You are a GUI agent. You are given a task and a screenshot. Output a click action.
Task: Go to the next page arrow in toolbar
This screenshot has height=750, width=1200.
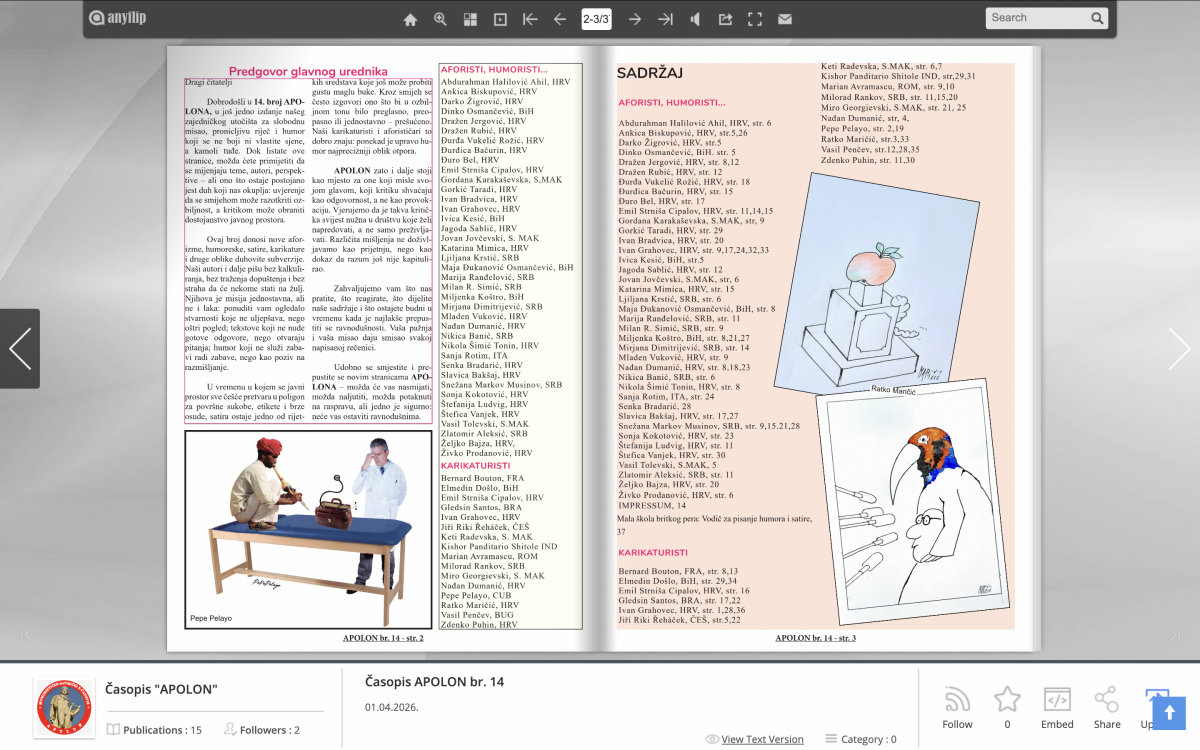(634, 19)
